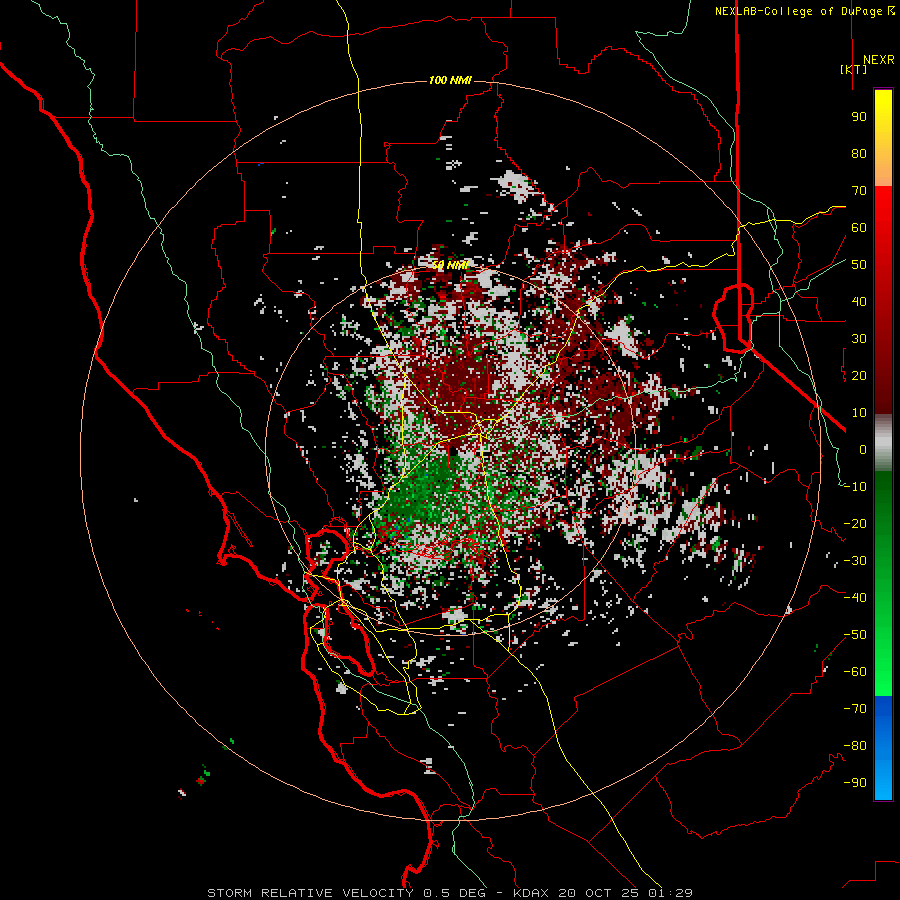Screen dimensions: 900x900
Task: Click the 0 value on the velocity scale
Action: click(x=863, y=450)
